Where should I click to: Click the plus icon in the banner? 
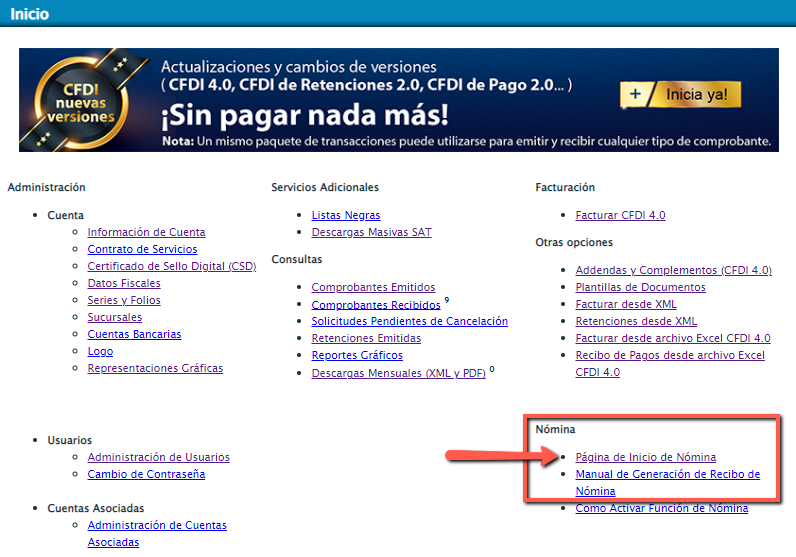tap(635, 94)
